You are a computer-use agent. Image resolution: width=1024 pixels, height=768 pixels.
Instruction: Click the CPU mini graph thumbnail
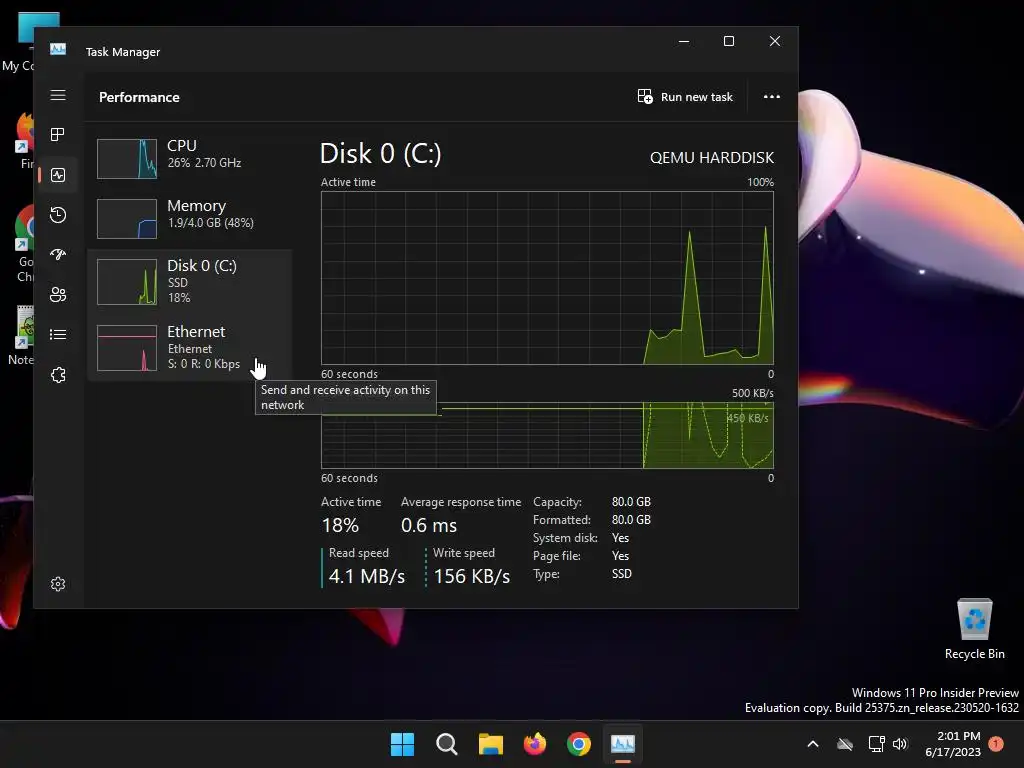(127, 159)
